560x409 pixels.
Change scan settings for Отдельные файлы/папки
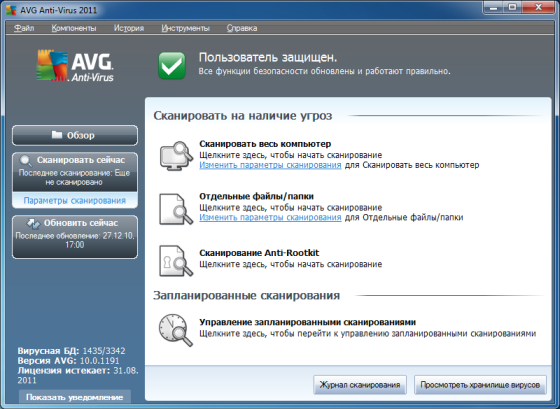coord(270,217)
